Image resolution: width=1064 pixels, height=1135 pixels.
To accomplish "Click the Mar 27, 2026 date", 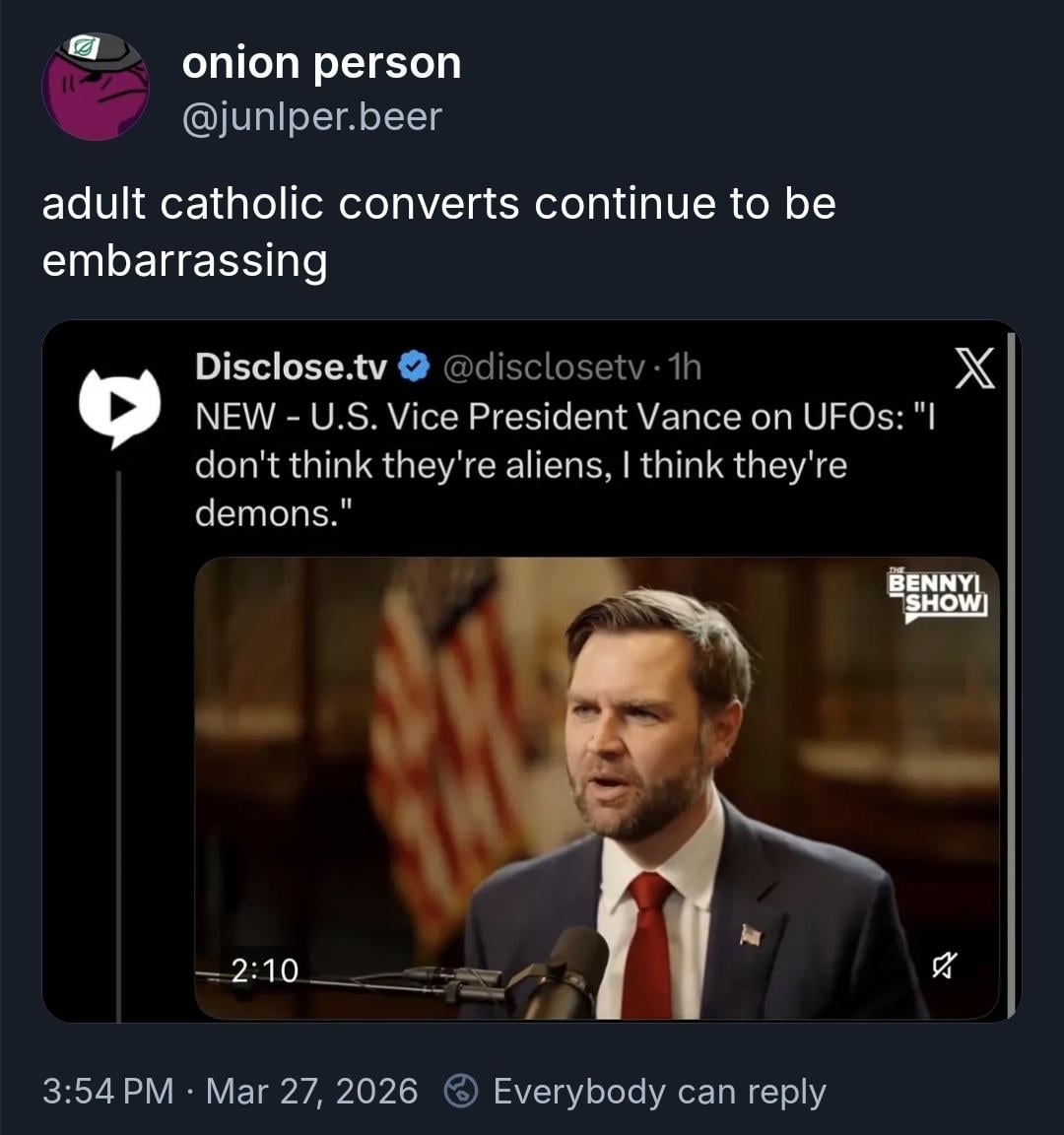I will click(311, 1092).
